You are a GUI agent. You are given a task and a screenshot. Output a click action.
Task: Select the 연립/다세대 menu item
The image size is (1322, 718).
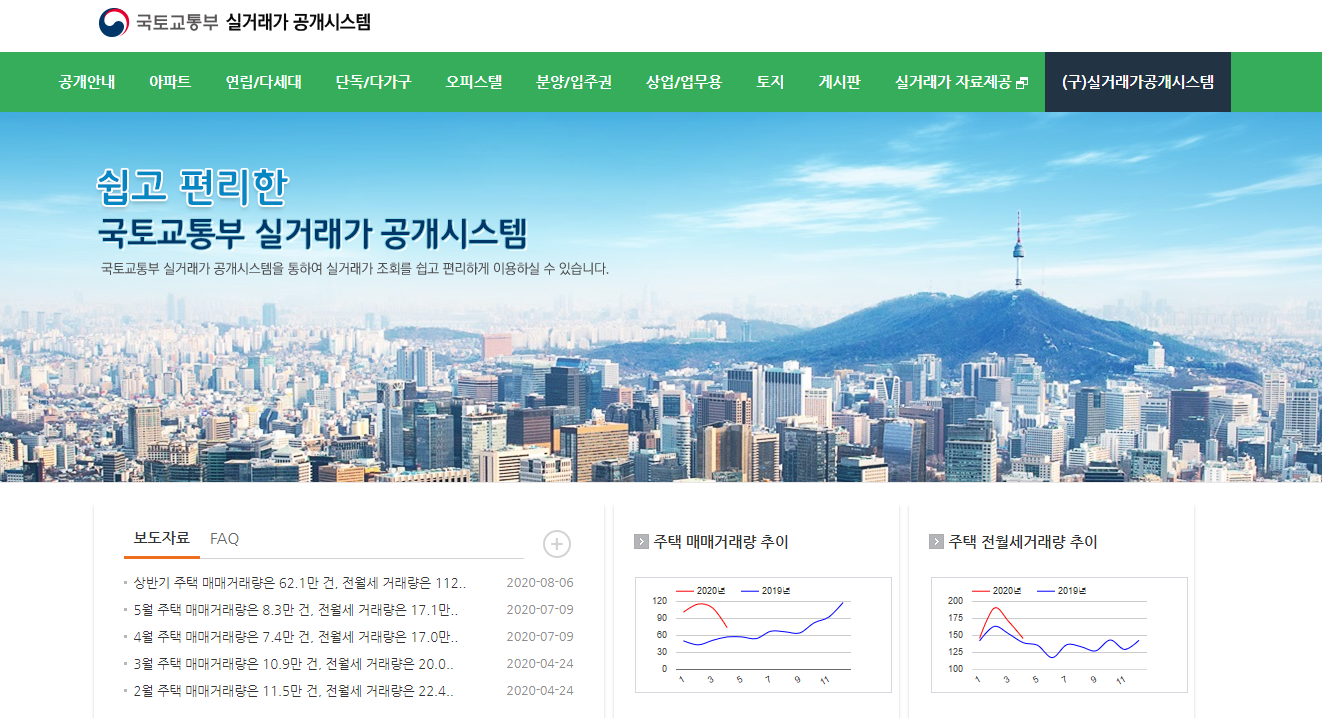click(263, 82)
